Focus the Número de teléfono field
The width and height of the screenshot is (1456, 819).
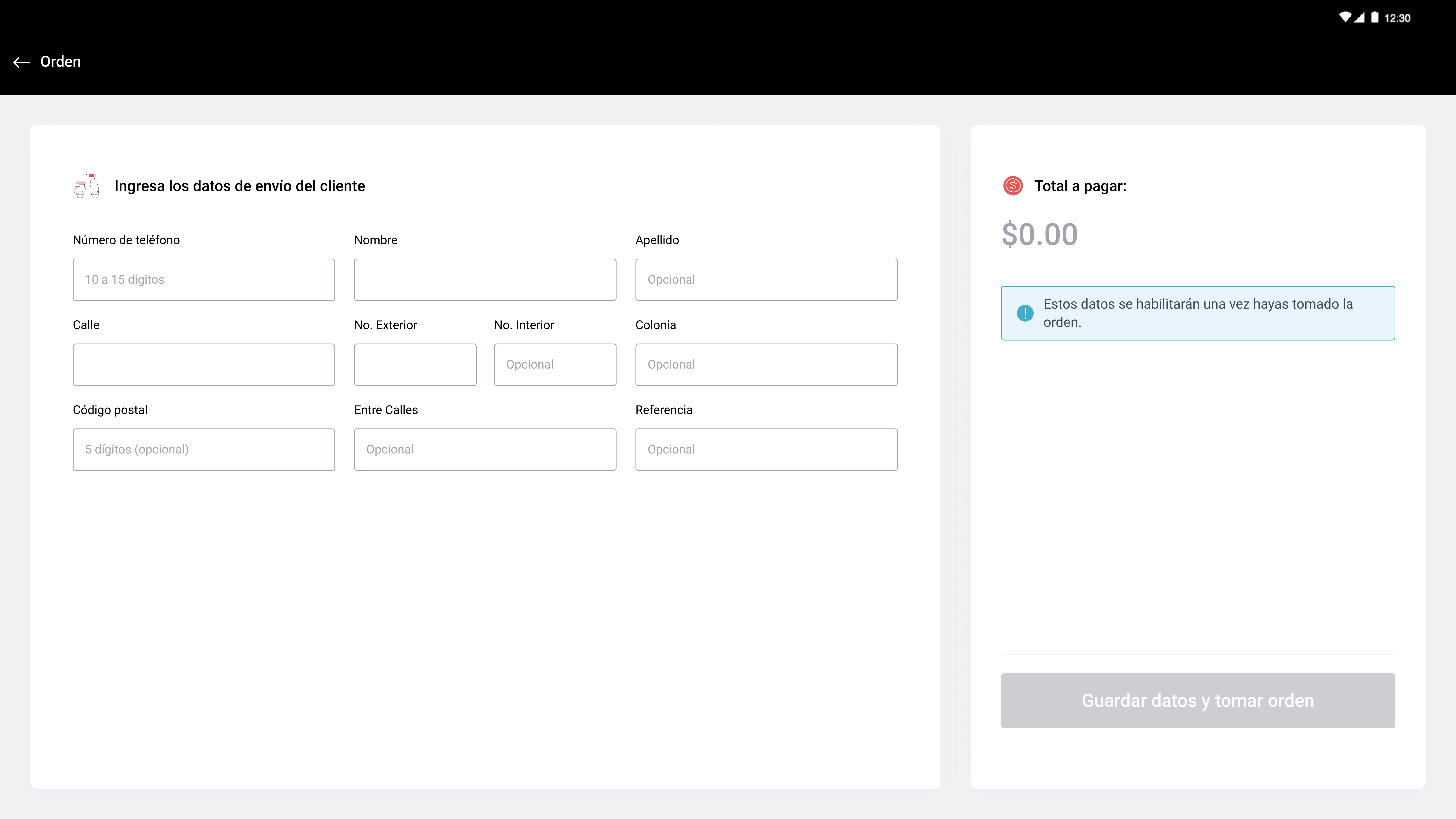pyautogui.click(x=204, y=280)
